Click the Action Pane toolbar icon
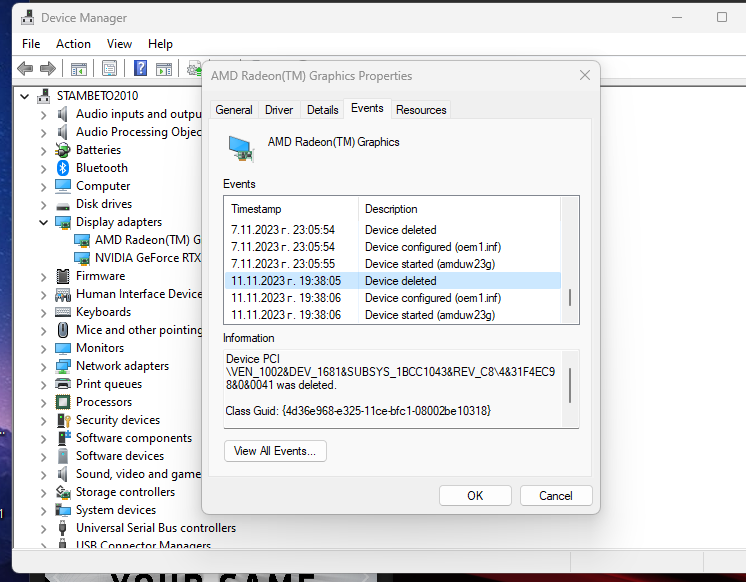Image resolution: width=746 pixels, height=582 pixels. (x=164, y=69)
